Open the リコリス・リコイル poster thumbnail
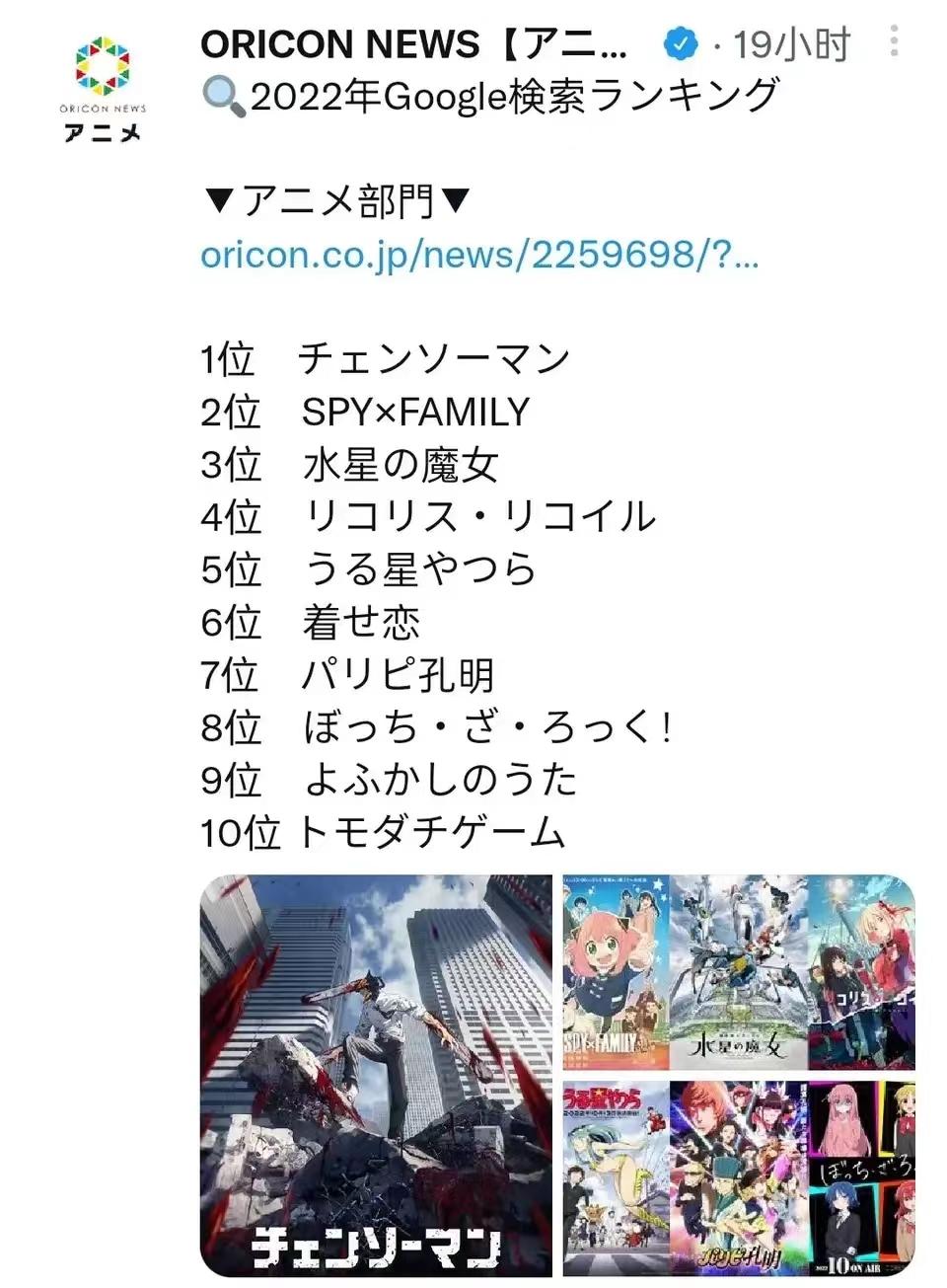 click(861, 971)
